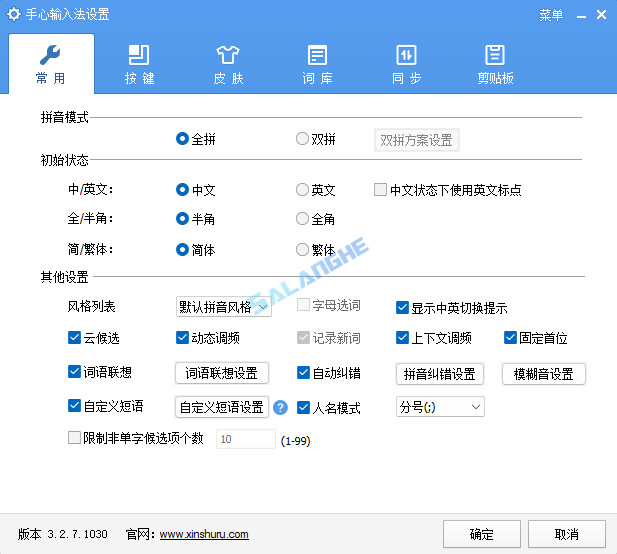
Task: Select 全角 full-width mode
Action: coord(316,219)
